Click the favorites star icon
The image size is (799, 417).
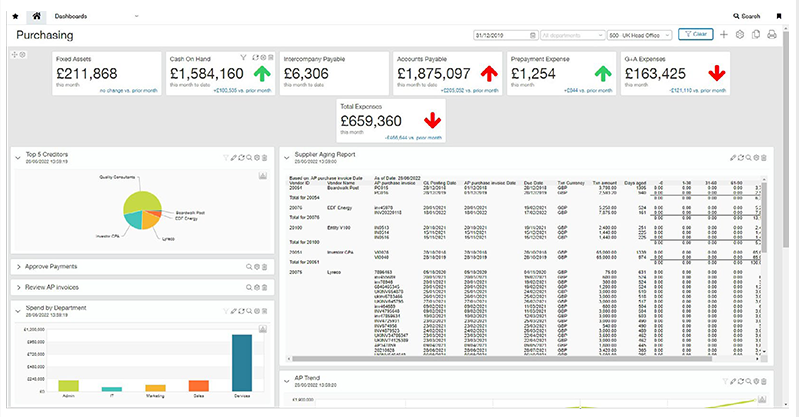point(15,16)
